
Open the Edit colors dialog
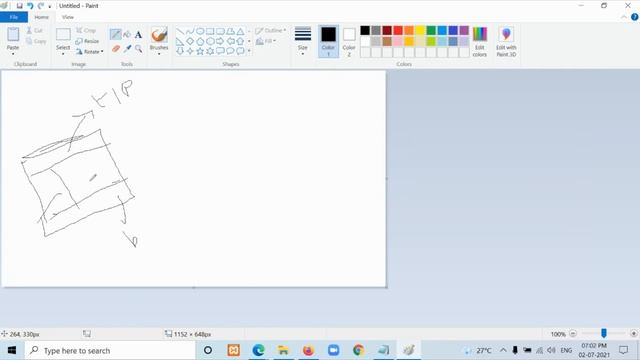tap(480, 41)
